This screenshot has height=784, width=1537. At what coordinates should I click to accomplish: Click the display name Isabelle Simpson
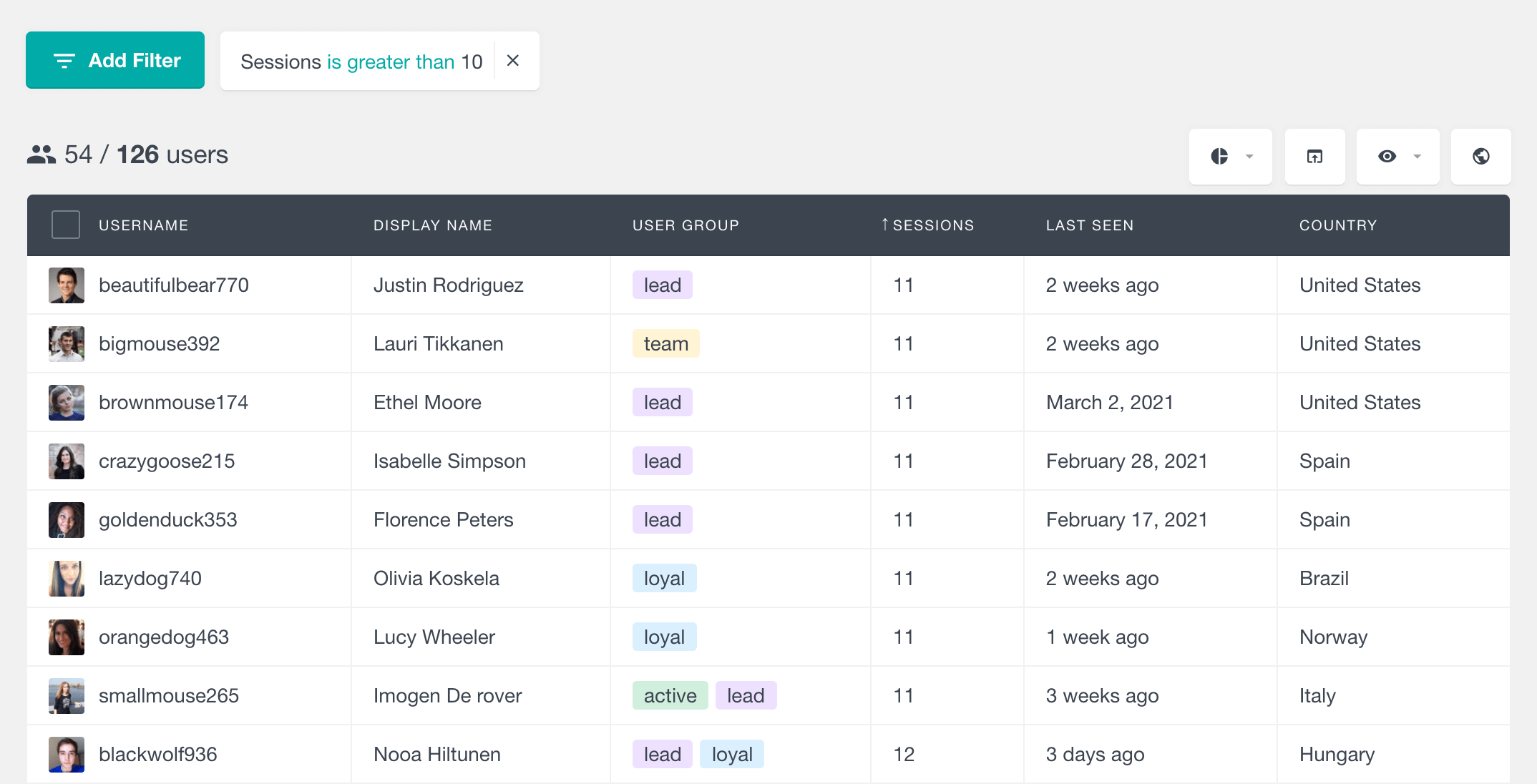(449, 461)
